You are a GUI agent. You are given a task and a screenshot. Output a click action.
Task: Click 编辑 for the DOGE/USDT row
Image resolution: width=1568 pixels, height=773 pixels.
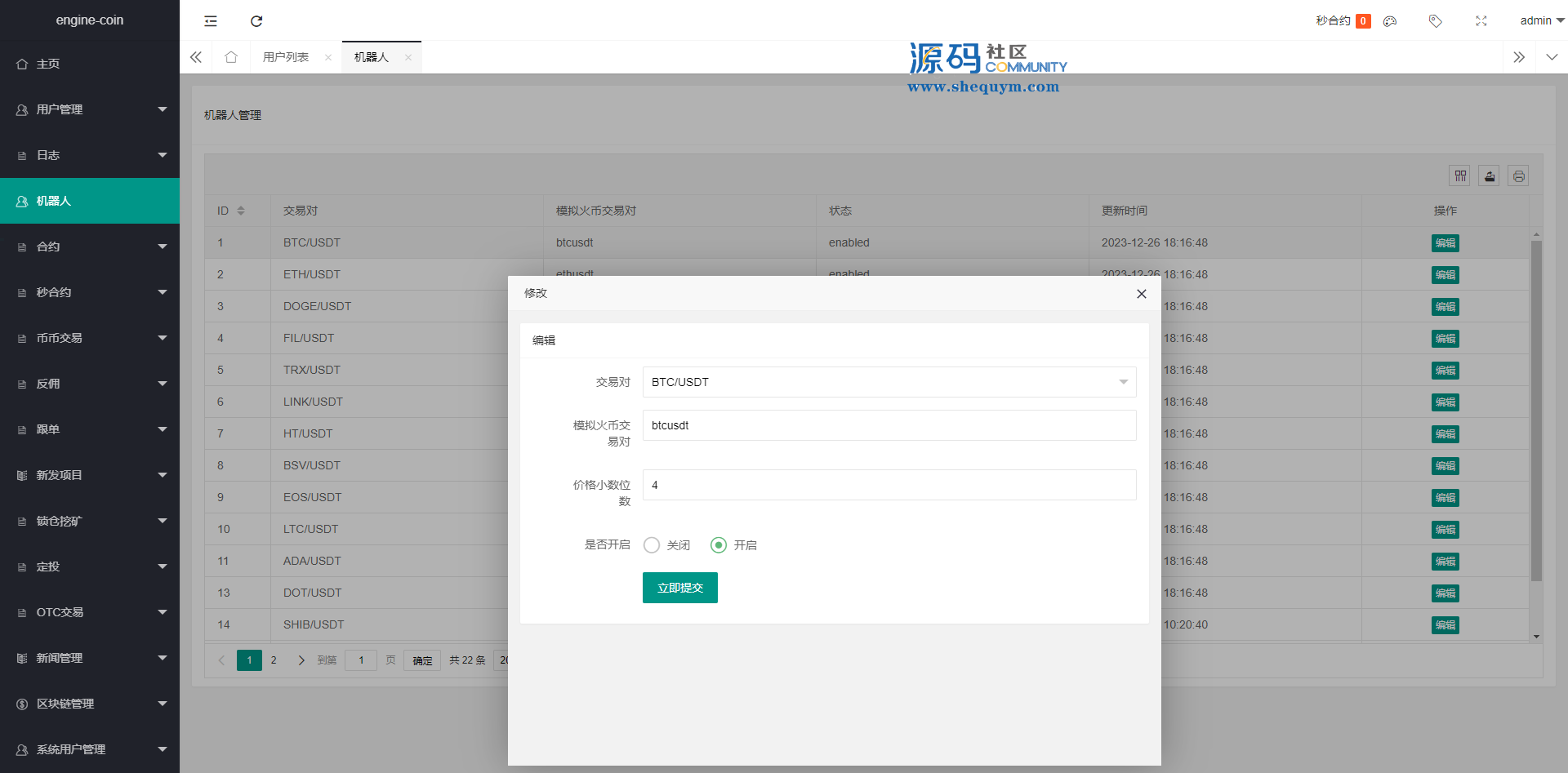(x=1445, y=307)
